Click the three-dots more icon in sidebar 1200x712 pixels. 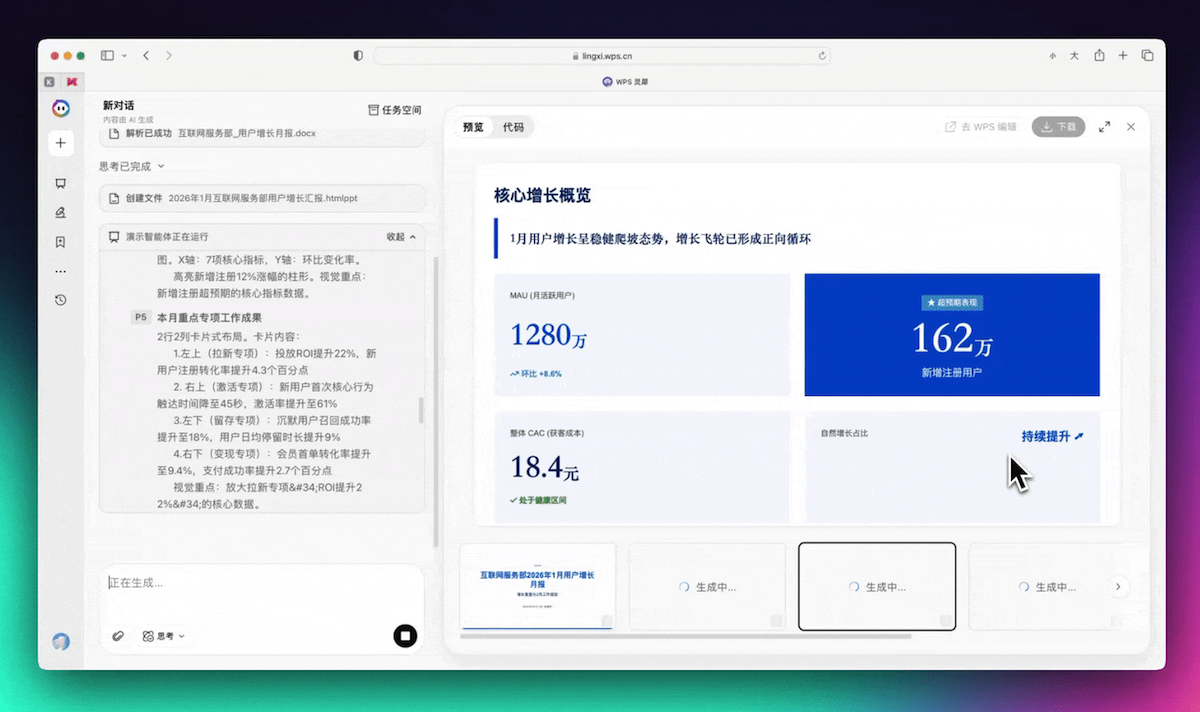[61, 271]
